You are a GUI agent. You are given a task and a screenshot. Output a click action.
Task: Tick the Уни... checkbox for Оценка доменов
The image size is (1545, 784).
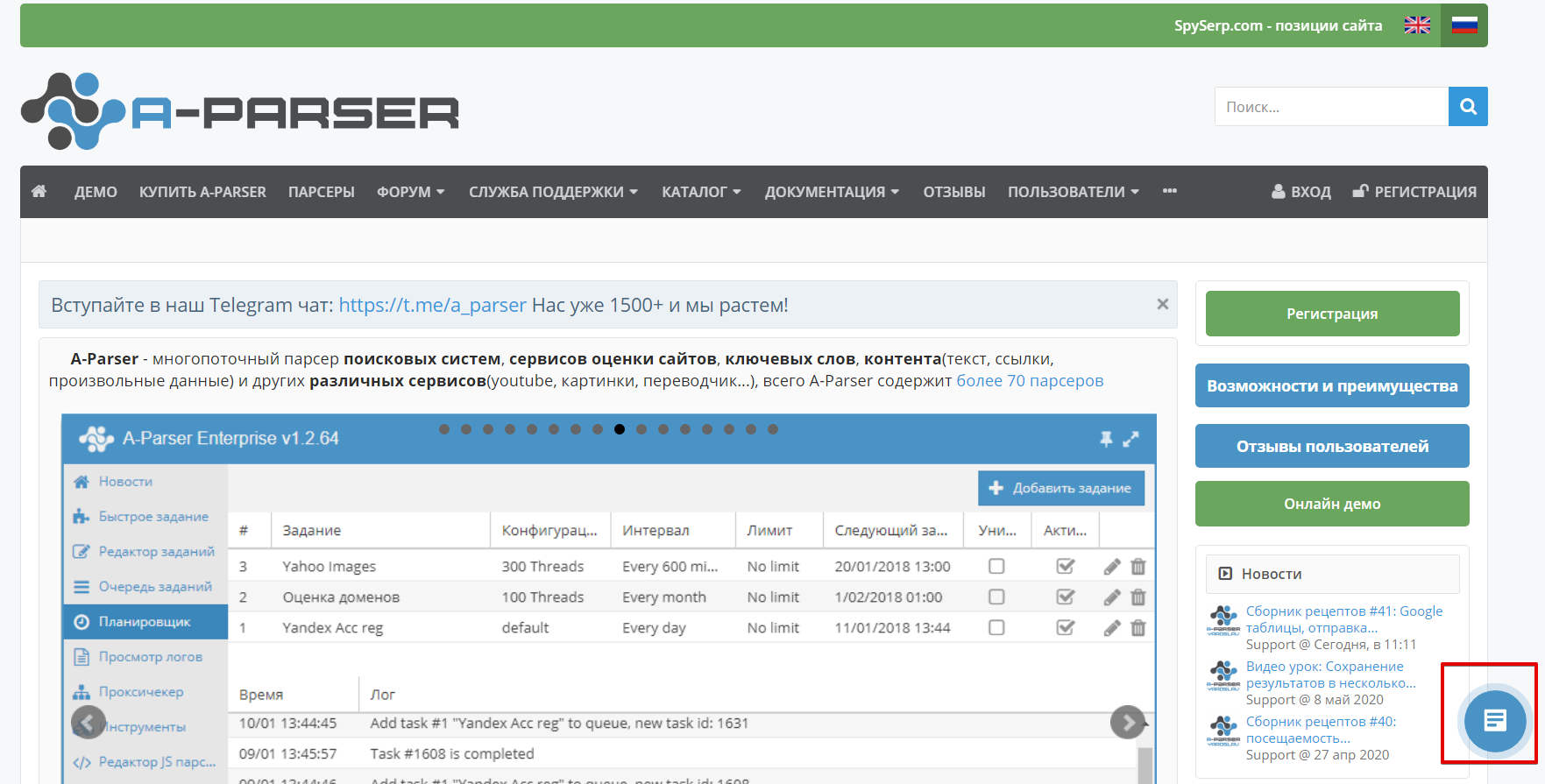pyautogui.click(x=996, y=597)
